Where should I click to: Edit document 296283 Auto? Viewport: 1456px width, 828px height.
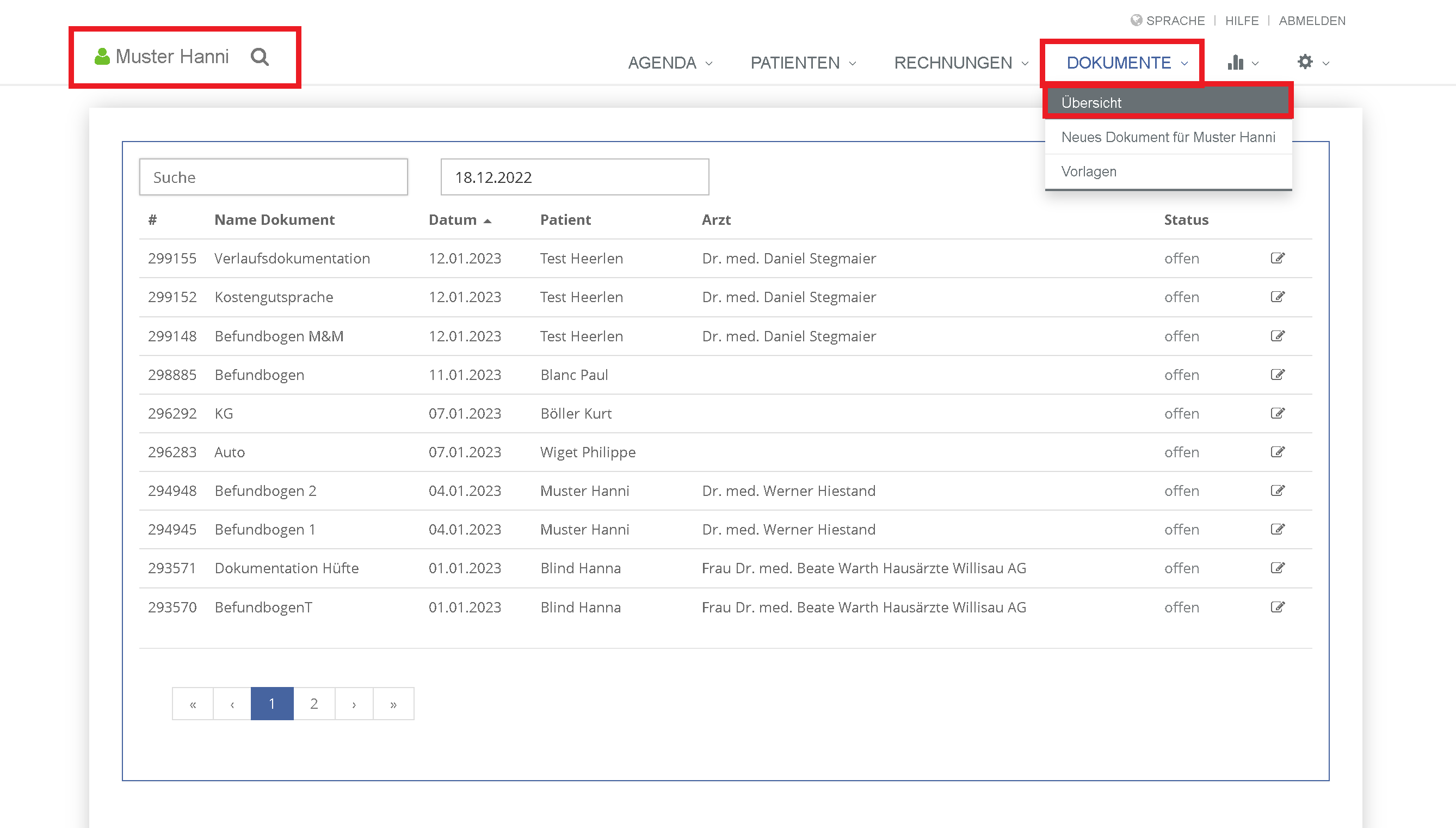tap(1278, 452)
